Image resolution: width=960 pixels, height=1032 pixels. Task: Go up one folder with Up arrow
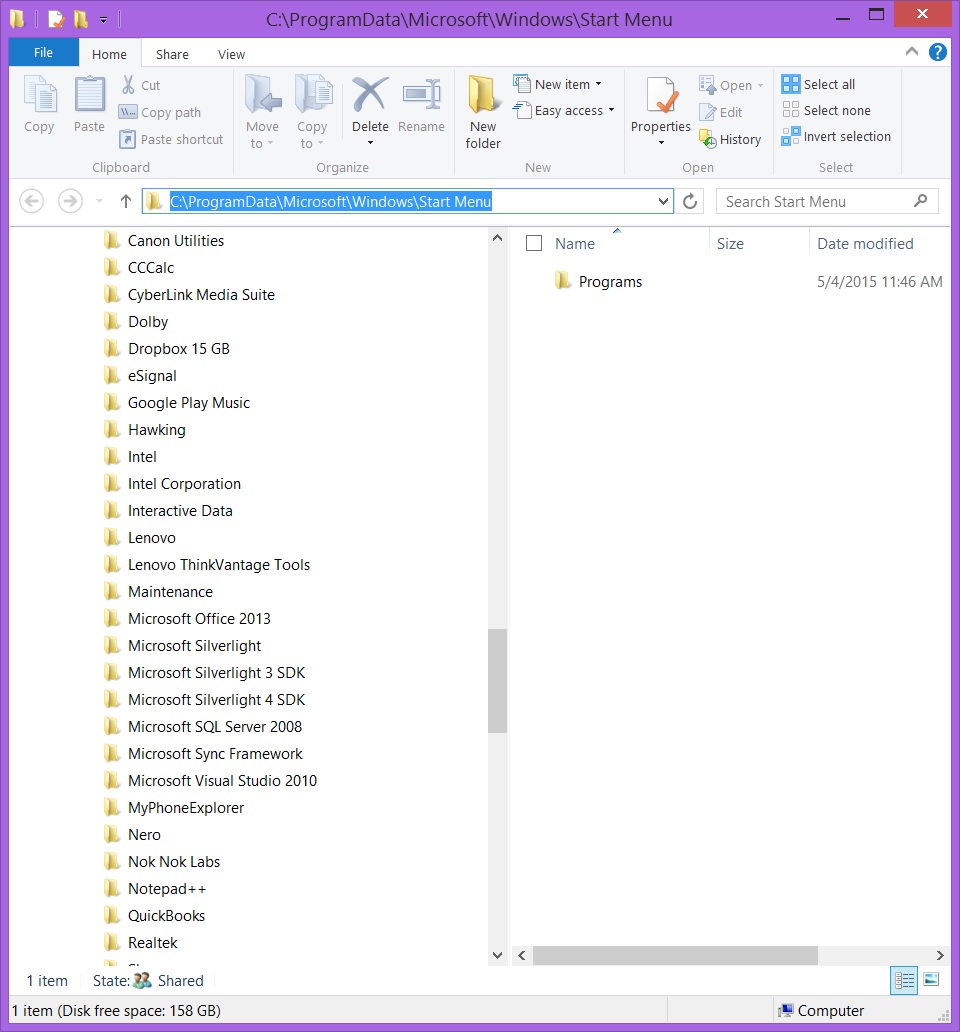pos(126,202)
